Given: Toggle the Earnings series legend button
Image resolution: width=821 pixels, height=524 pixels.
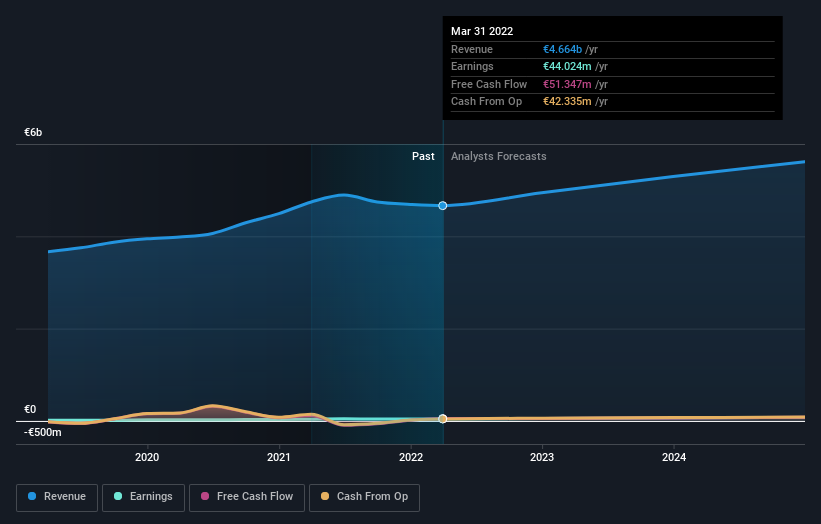Looking at the screenshot, I should (x=143, y=497).
